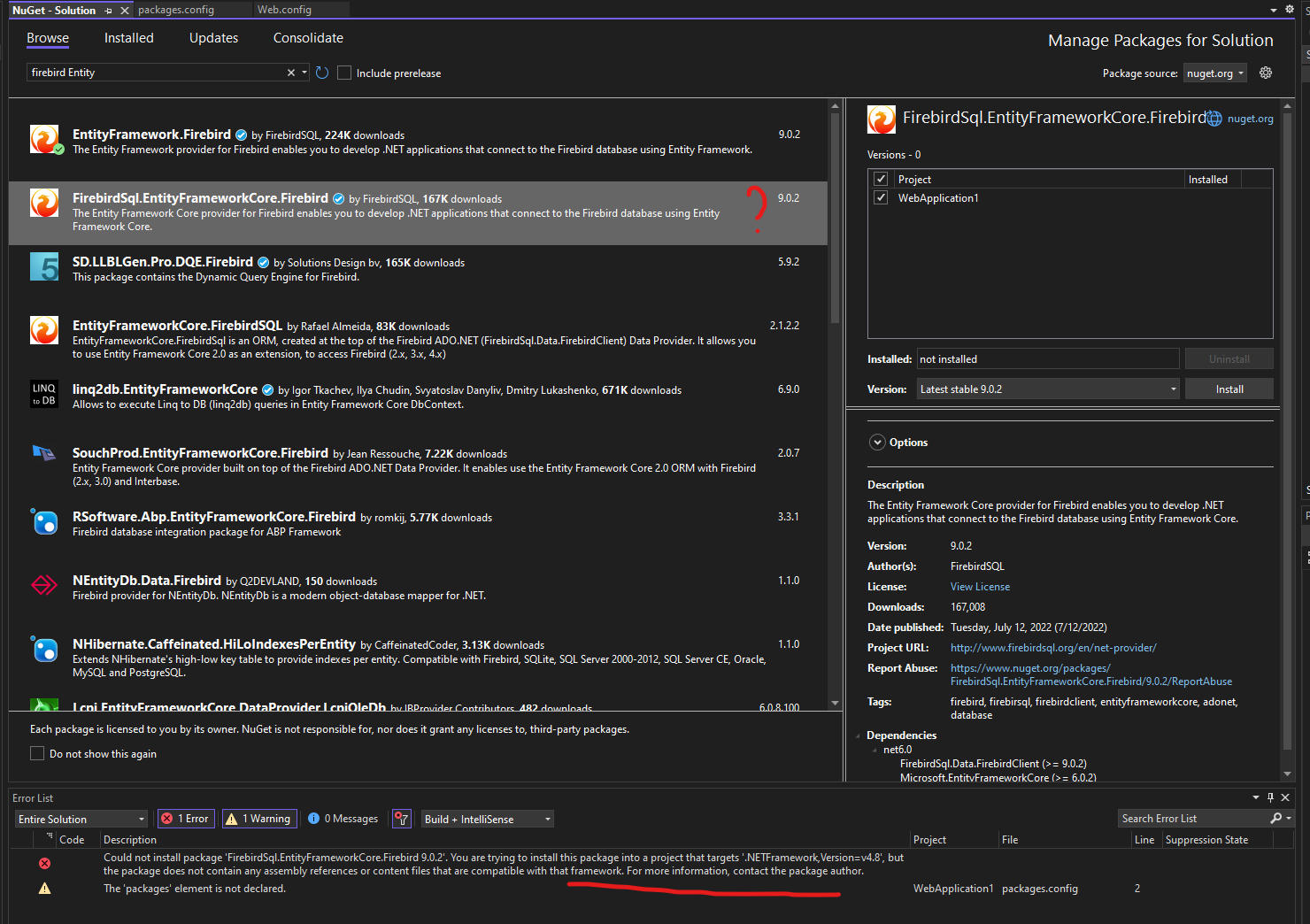Viewport: 1310px width, 924px height.
Task: Click the Install button
Action: (x=1229, y=389)
